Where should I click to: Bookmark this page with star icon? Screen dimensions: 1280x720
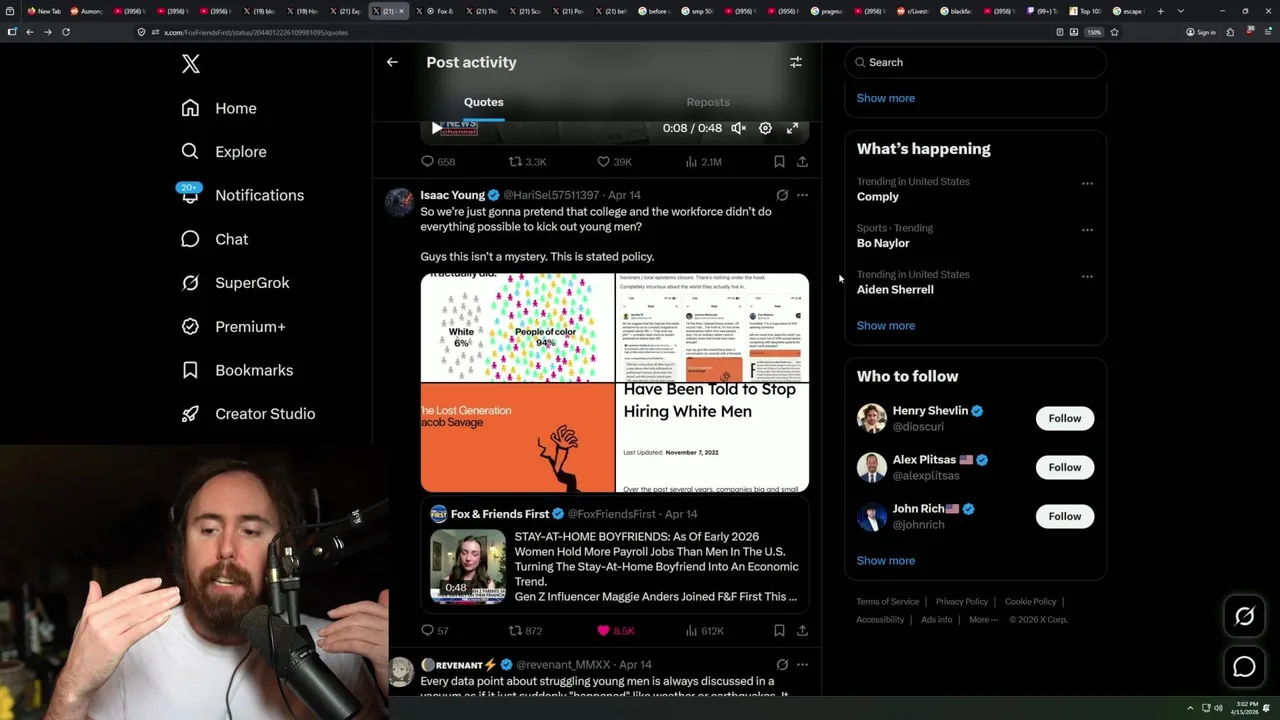coord(1114,32)
